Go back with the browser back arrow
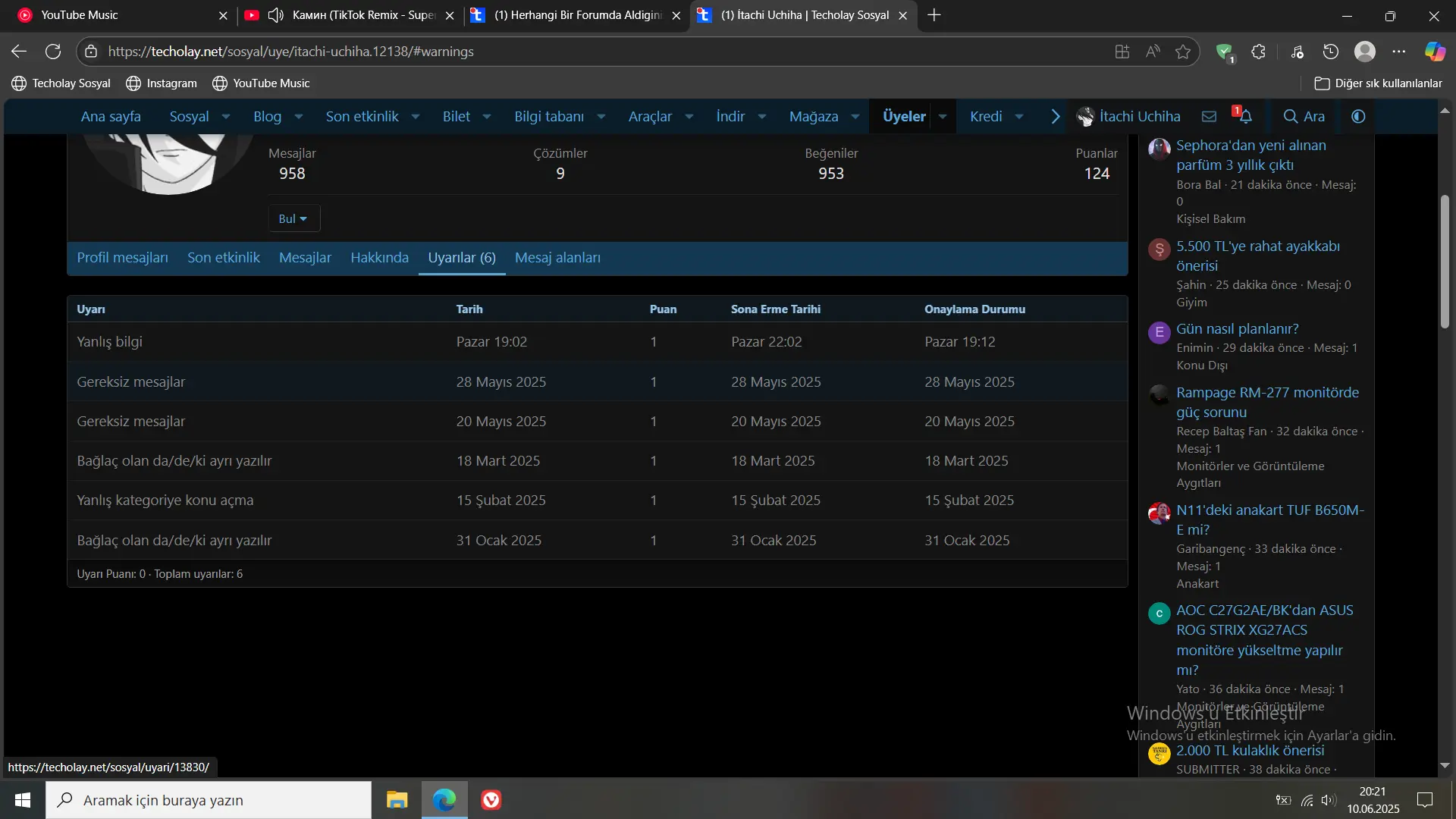Image resolution: width=1456 pixels, height=819 pixels. coord(19,52)
